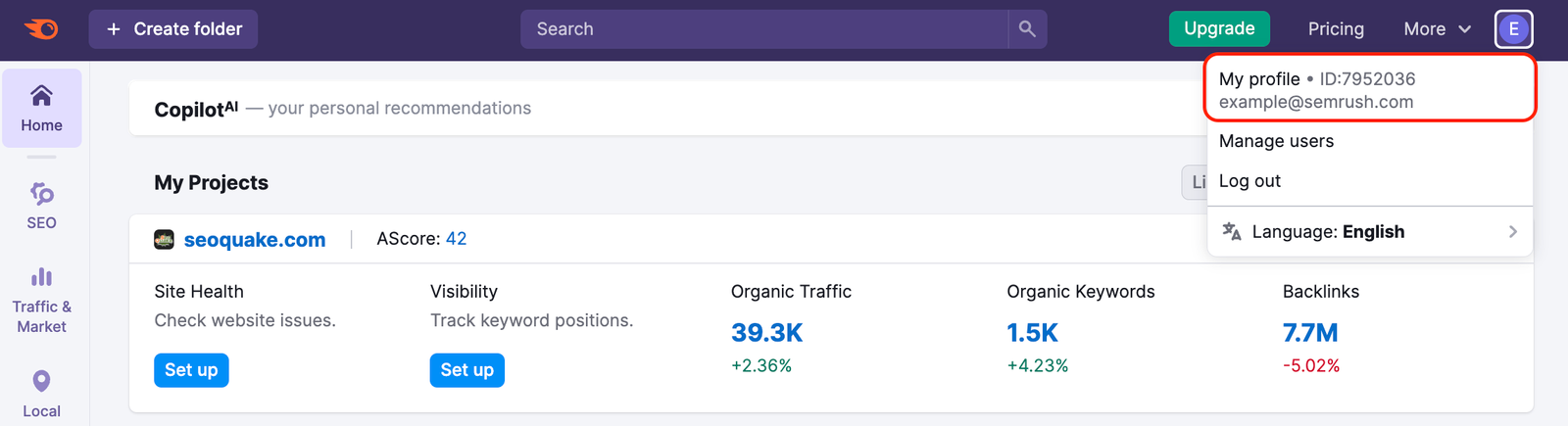
Task: Click the user avatar icon
Action: click(x=1513, y=29)
